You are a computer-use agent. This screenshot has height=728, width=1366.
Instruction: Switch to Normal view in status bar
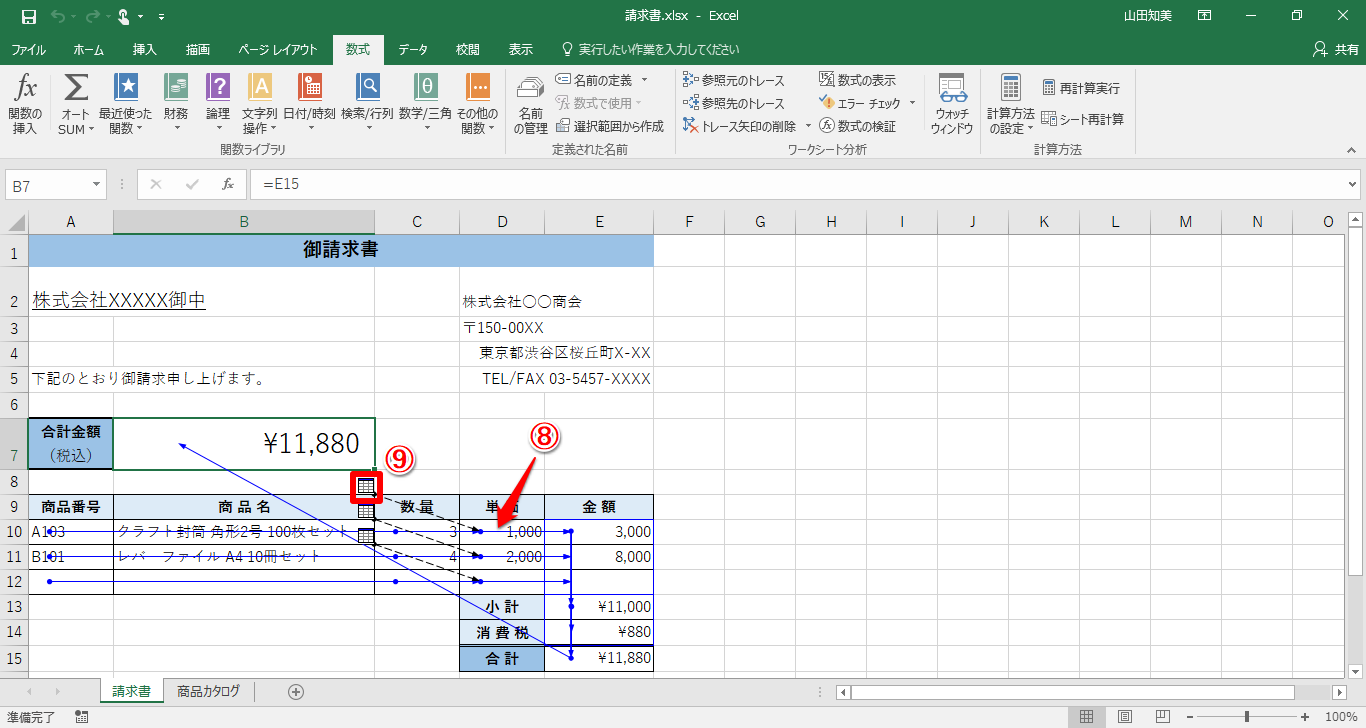pos(1085,716)
